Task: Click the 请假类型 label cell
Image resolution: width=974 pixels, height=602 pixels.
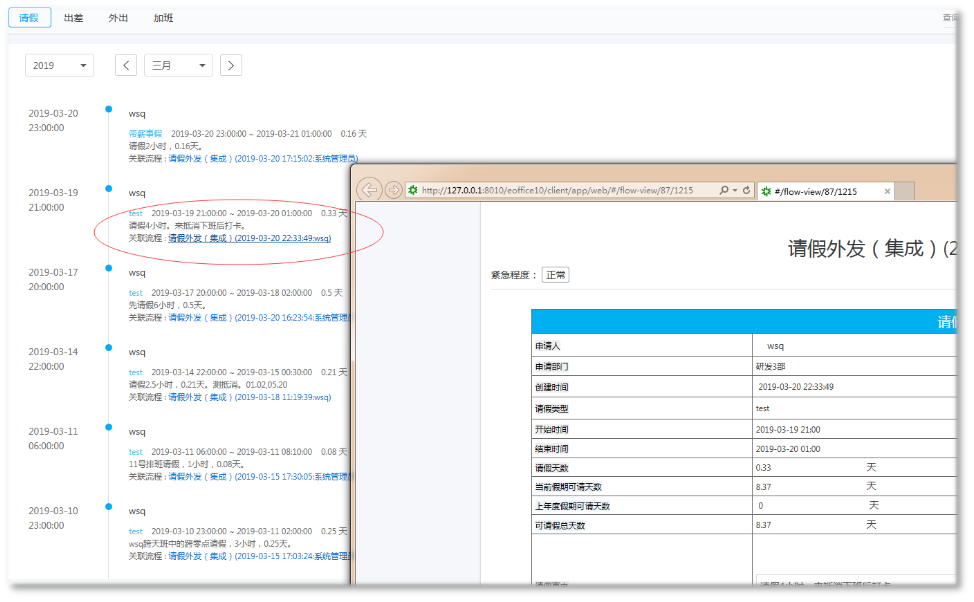Action: 642,408
